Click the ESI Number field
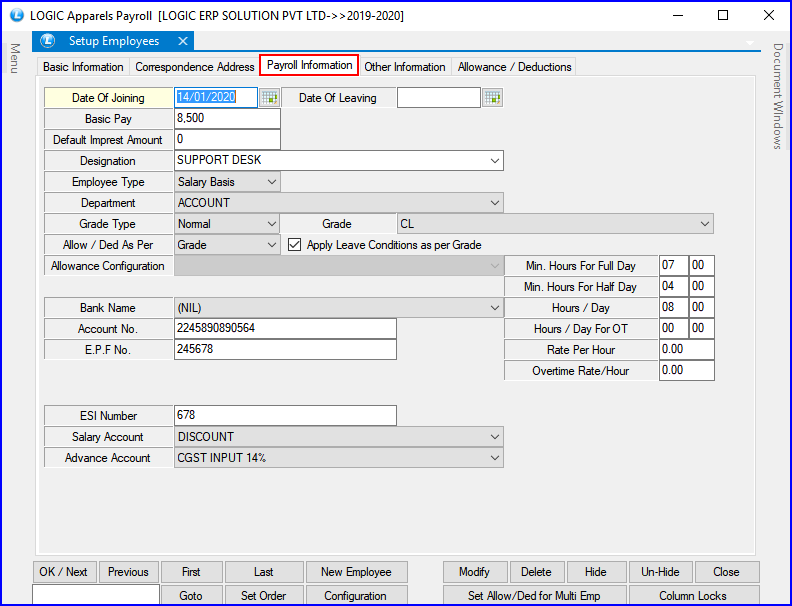The image size is (792, 606). tap(285, 416)
